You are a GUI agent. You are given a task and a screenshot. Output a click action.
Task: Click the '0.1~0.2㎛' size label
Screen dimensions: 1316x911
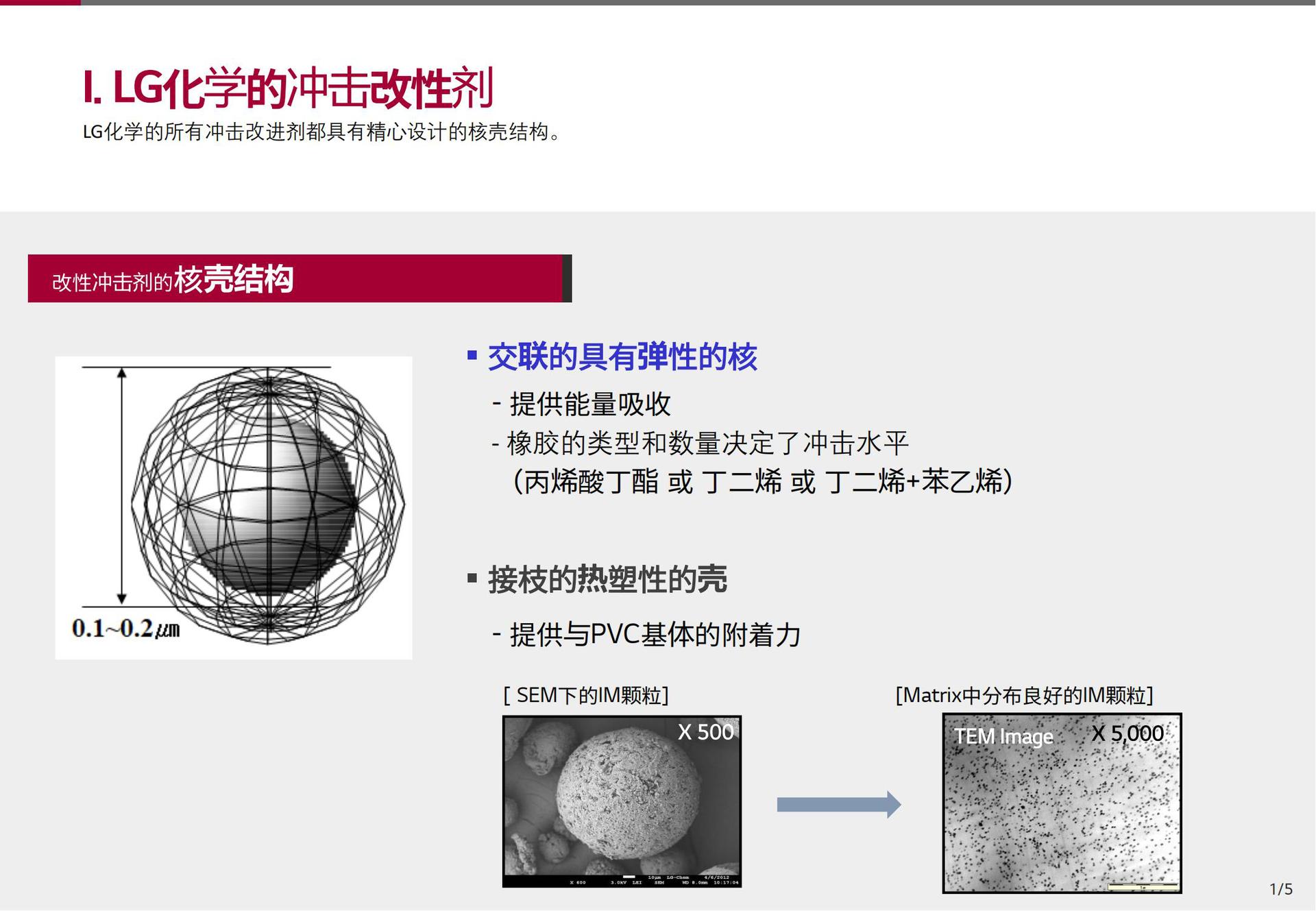126,629
